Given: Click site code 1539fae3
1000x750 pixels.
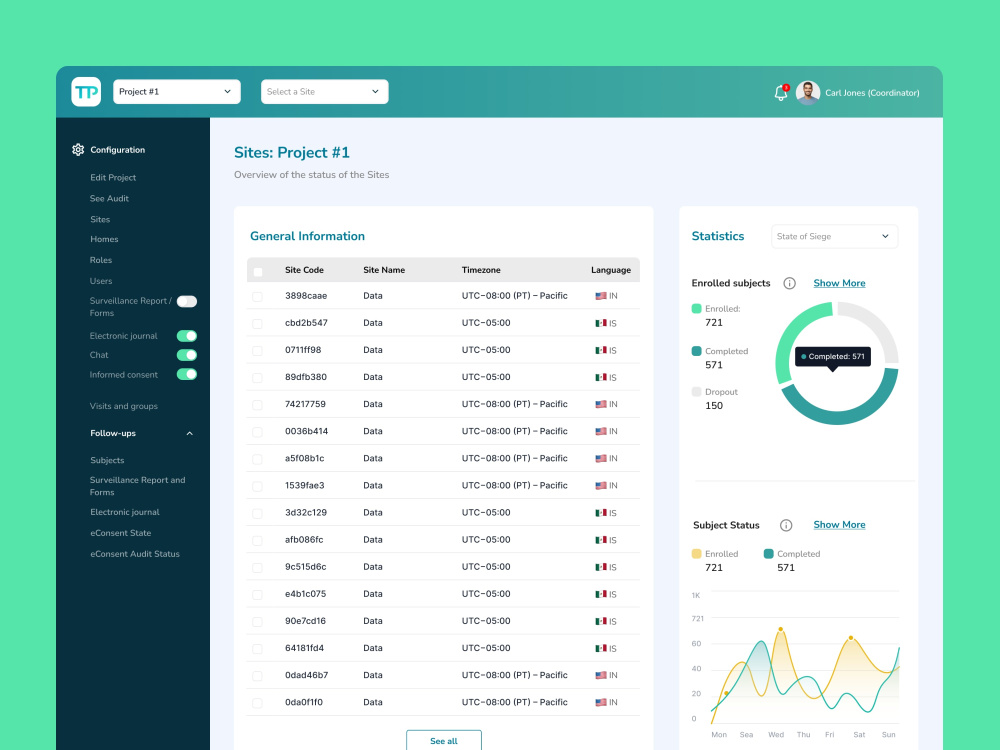Looking at the screenshot, I should [304, 485].
